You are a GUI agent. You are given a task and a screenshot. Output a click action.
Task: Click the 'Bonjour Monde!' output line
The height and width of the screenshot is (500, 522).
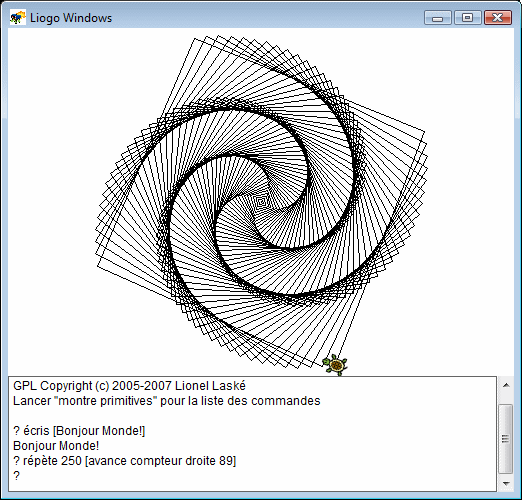click(x=56, y=446)
